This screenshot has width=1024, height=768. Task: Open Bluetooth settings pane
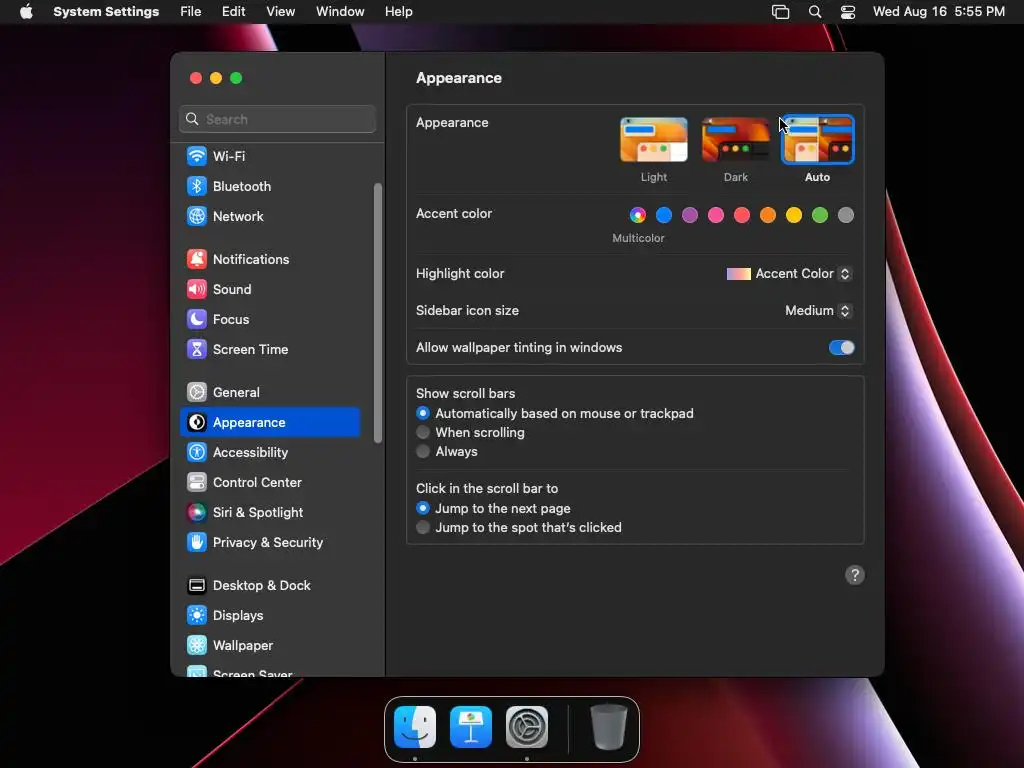[269, 186]
